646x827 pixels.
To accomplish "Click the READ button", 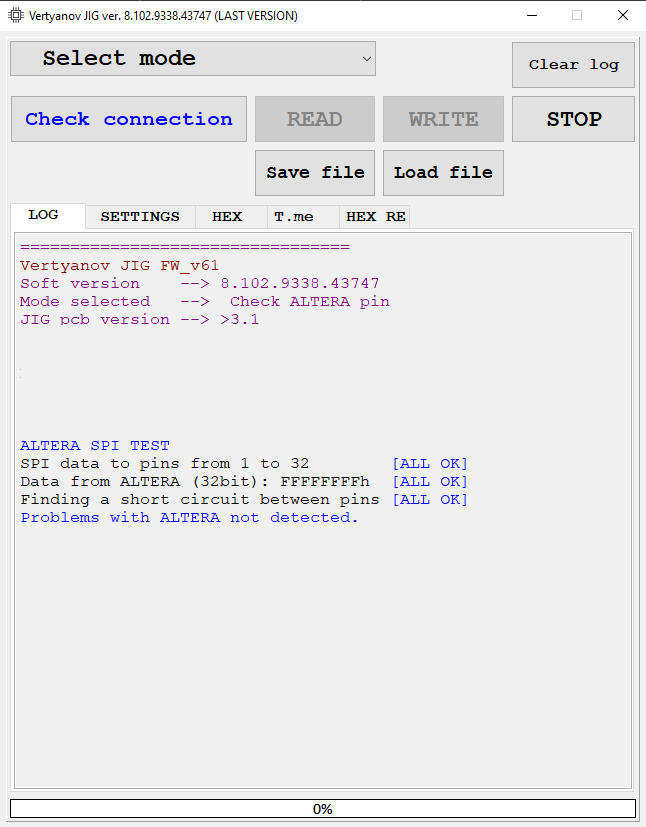I will point(315,119).
